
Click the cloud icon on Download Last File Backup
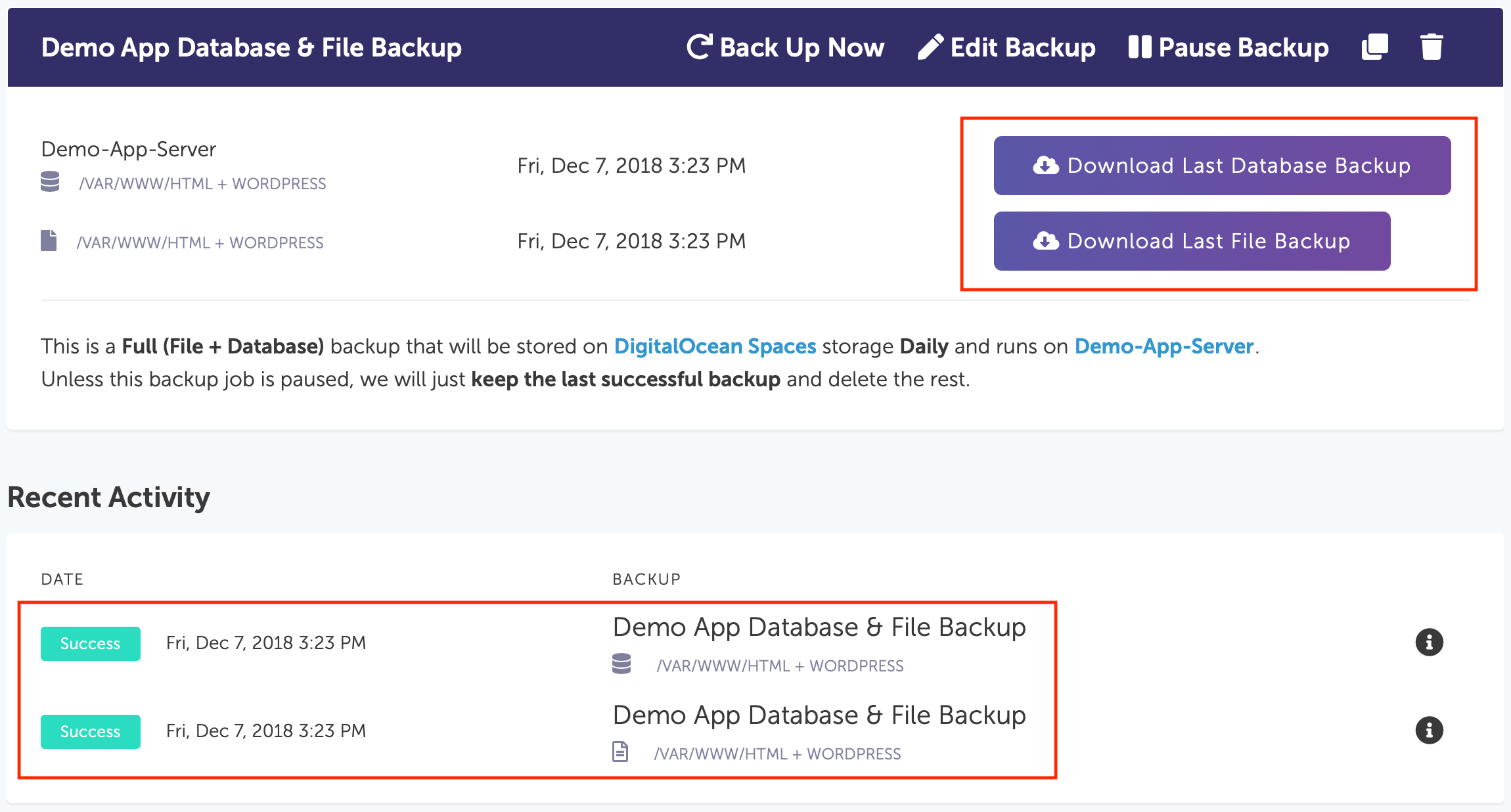1046,241
